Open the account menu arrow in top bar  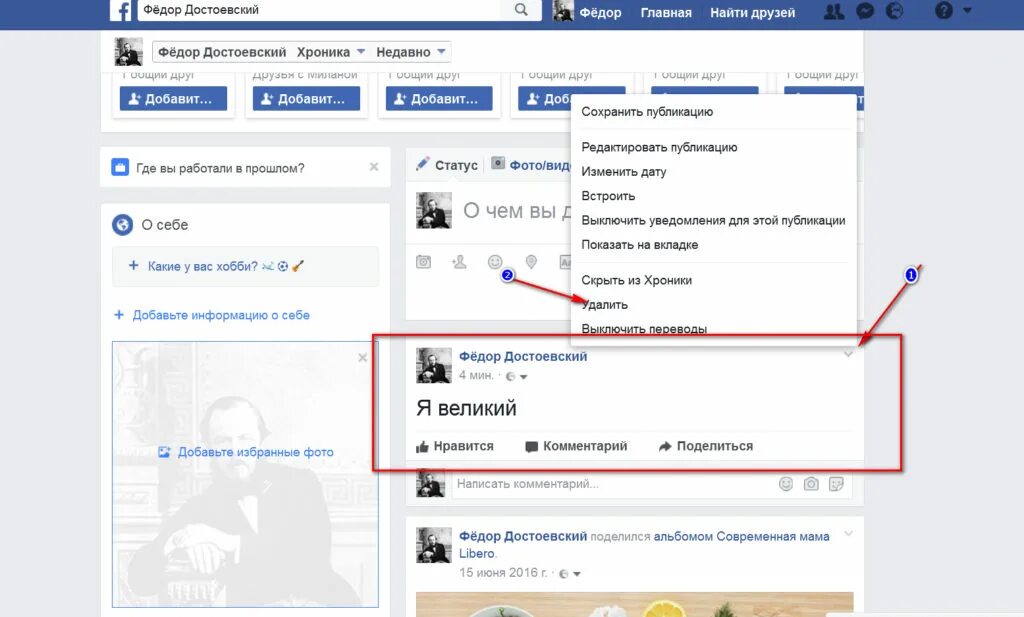(x=967, y=10)
